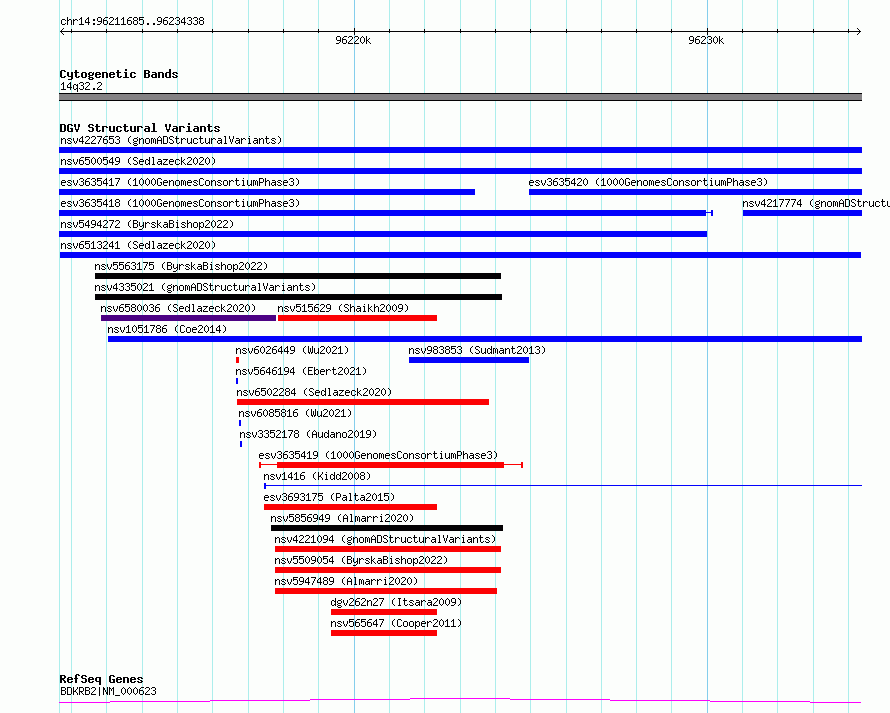
Task: Click the purple nsv6580036 variant bar
Action: (x=188, y=318)
